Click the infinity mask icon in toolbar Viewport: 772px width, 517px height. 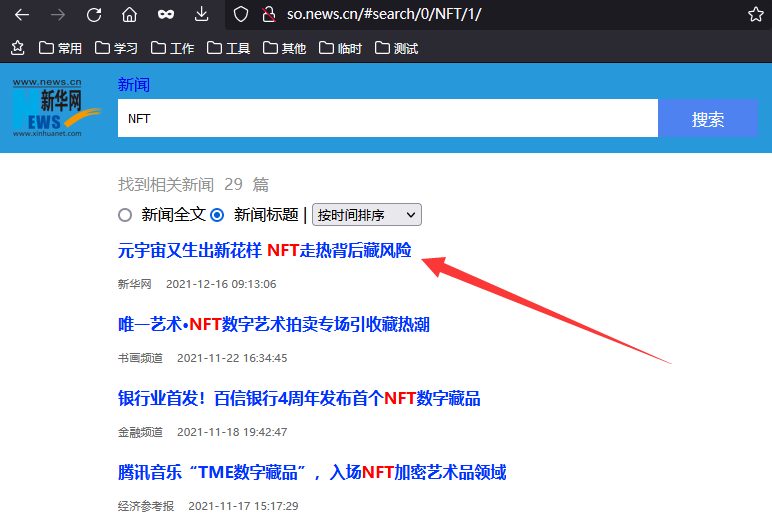click(165, 15)
